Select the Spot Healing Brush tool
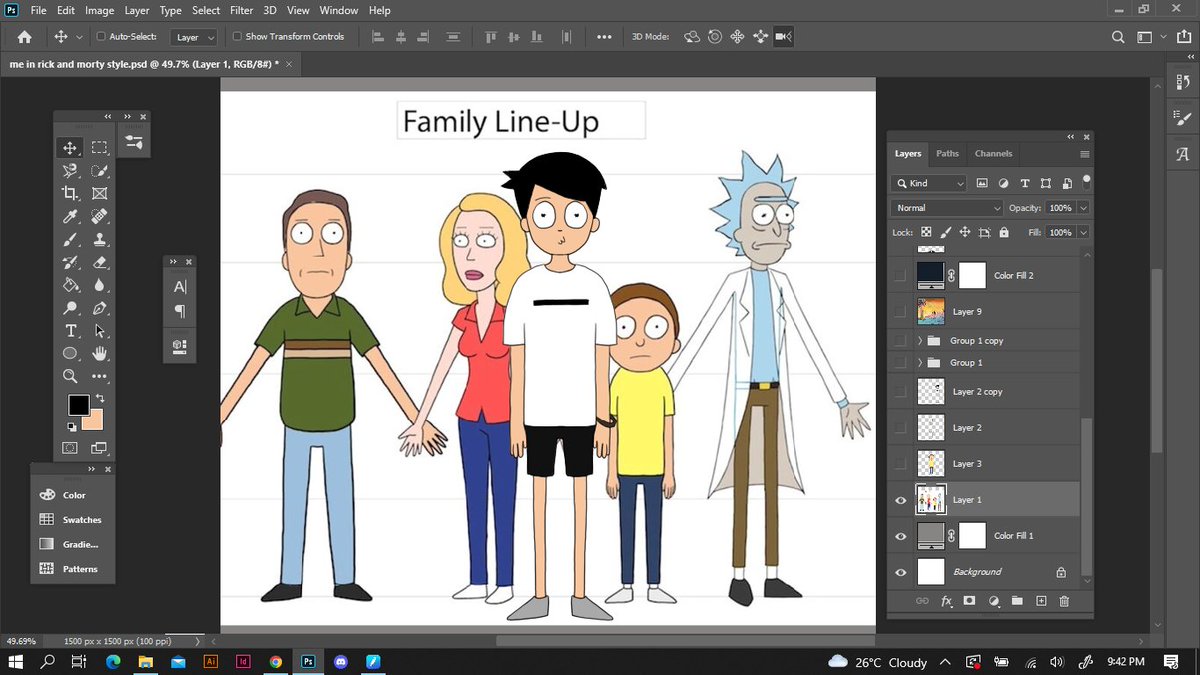Image resolution: width=1200 pixels, height=675 pixels. tap(99, 217)
